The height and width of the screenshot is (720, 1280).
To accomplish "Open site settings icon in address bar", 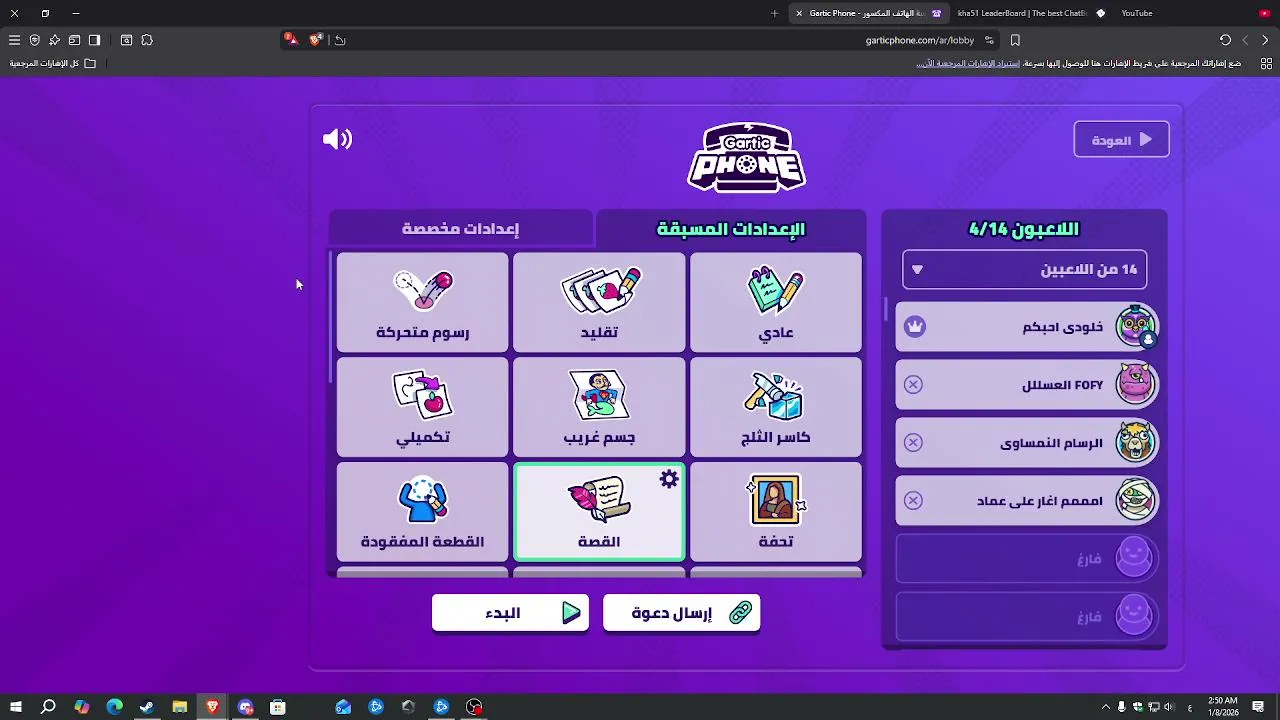I will coord(989,40).
